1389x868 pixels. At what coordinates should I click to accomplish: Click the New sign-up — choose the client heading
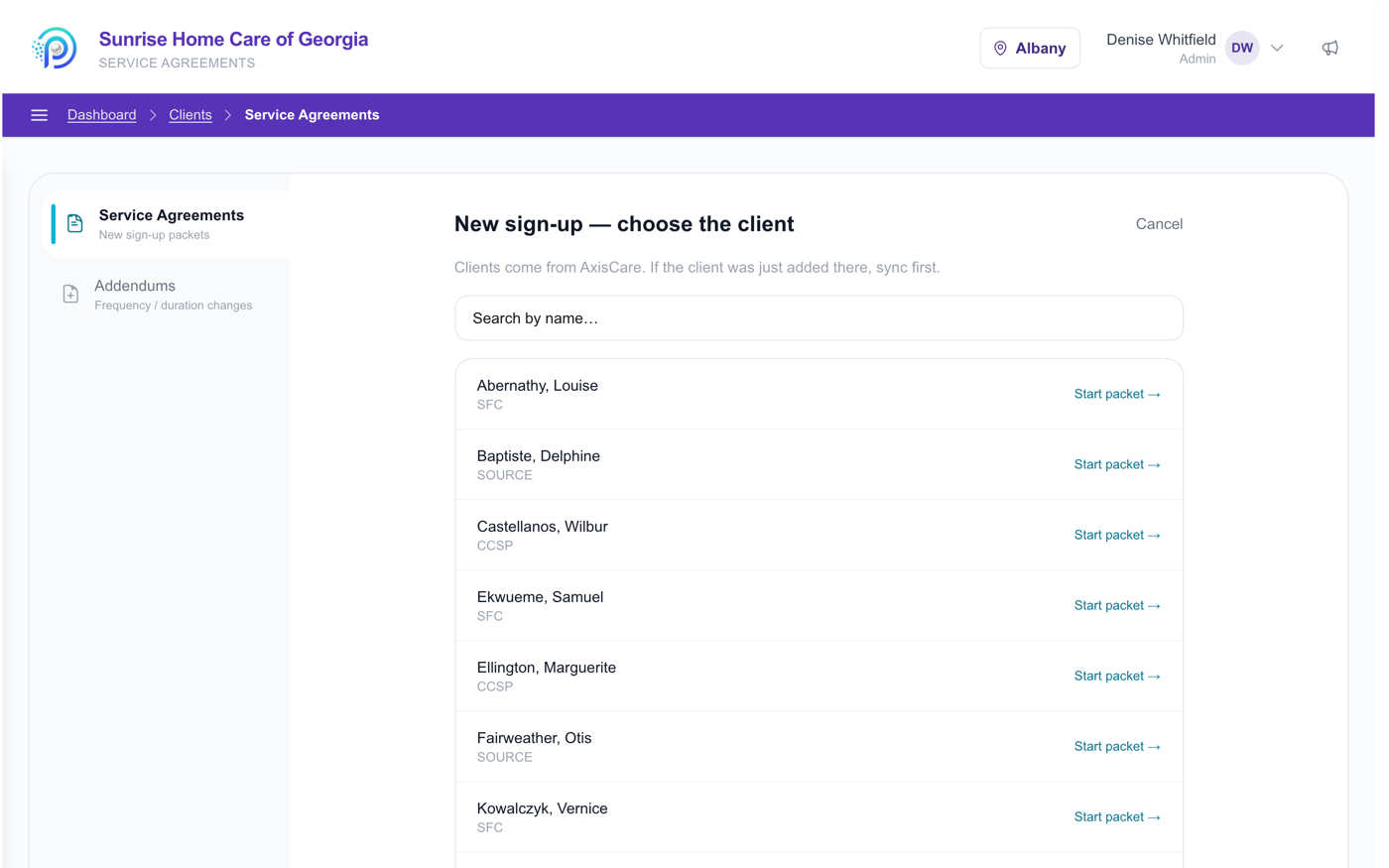click(x=624, y=224)
